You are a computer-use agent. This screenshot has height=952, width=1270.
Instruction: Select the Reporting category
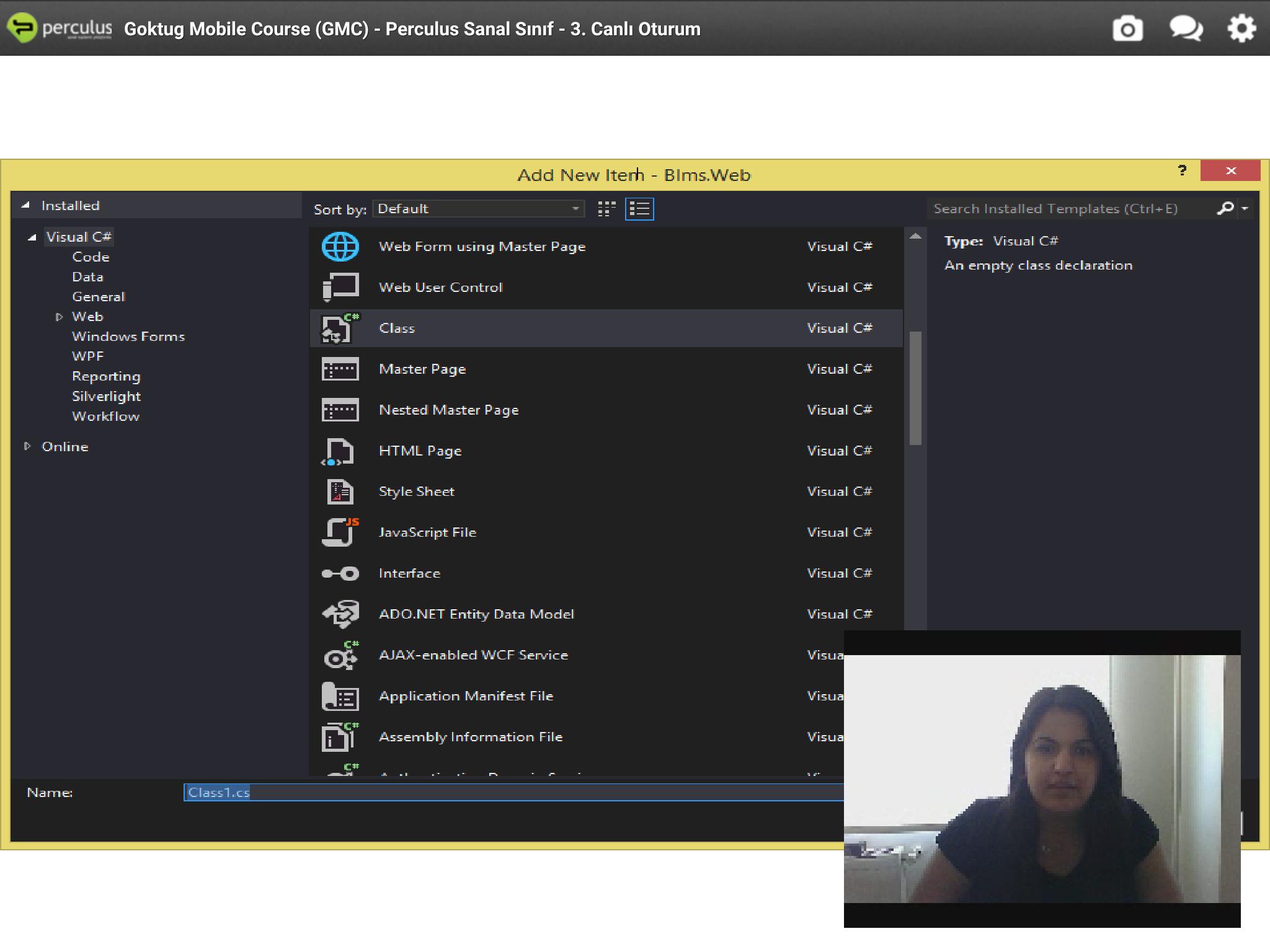pyautogui.click(x=106, y=377)
